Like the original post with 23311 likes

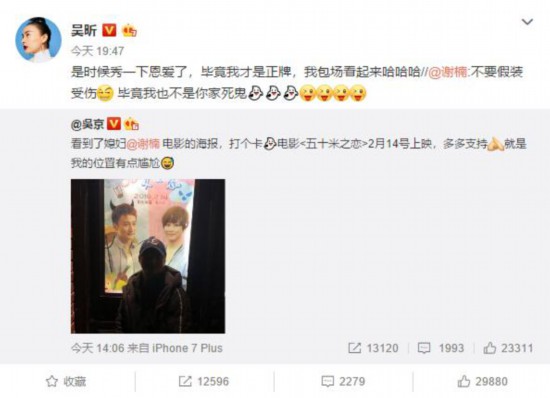pyautogui.click(x=508, y=348)
